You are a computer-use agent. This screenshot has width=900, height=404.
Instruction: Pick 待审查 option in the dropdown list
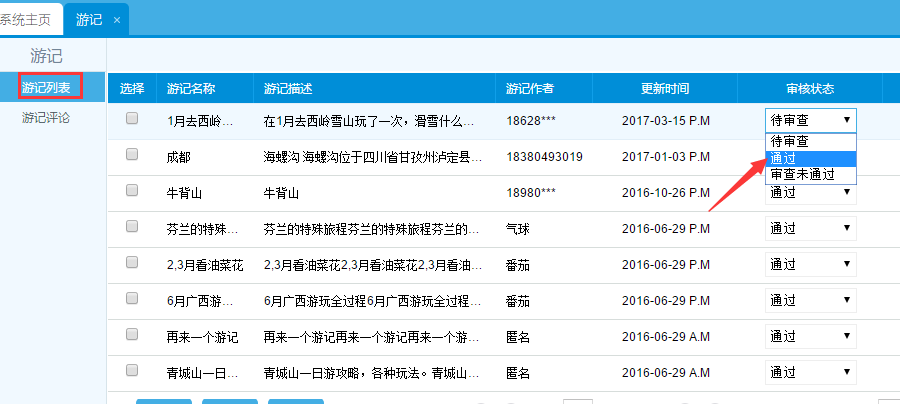811,142
